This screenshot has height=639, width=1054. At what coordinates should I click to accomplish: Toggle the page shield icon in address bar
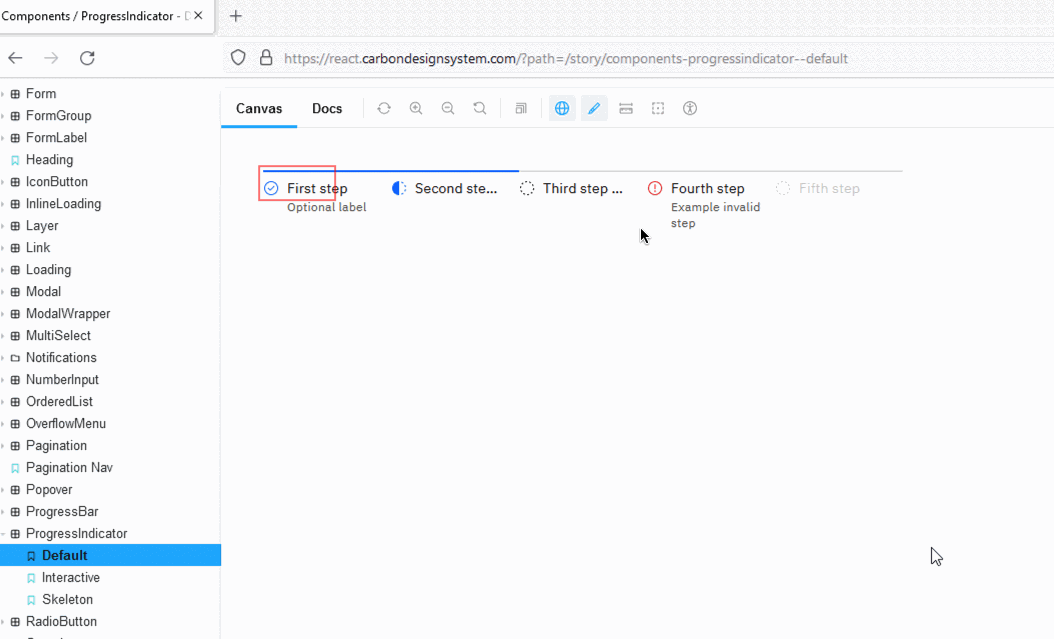237,58
